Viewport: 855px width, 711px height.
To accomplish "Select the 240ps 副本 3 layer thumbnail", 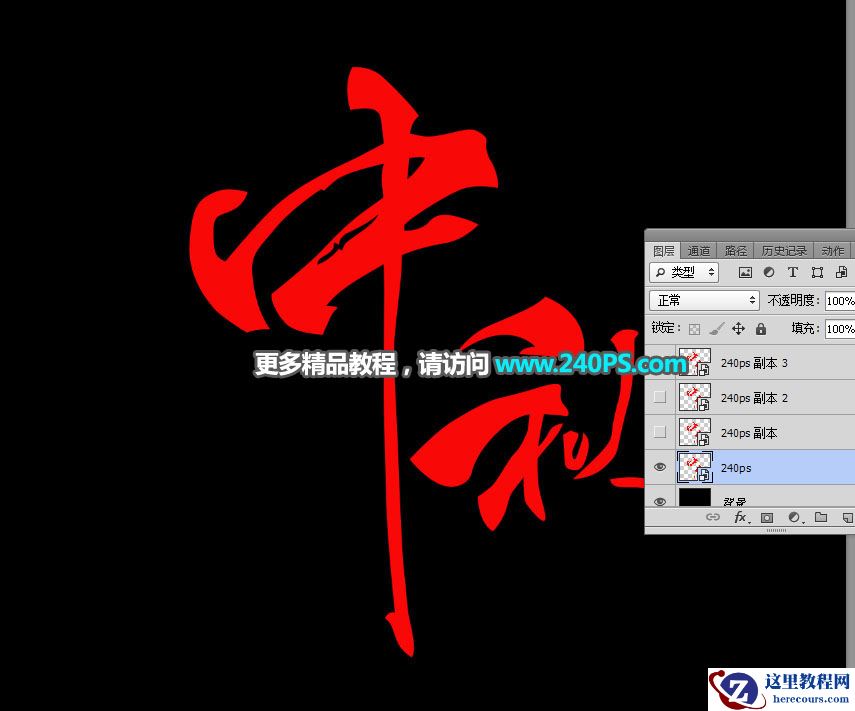I will (695, 362).
